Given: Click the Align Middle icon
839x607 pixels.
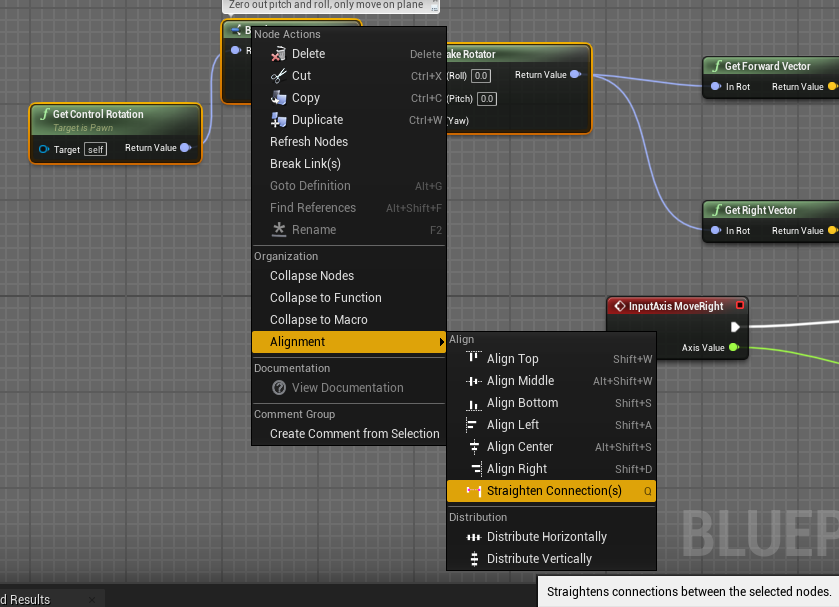Looking at the screenshot, I should (474, 381).
